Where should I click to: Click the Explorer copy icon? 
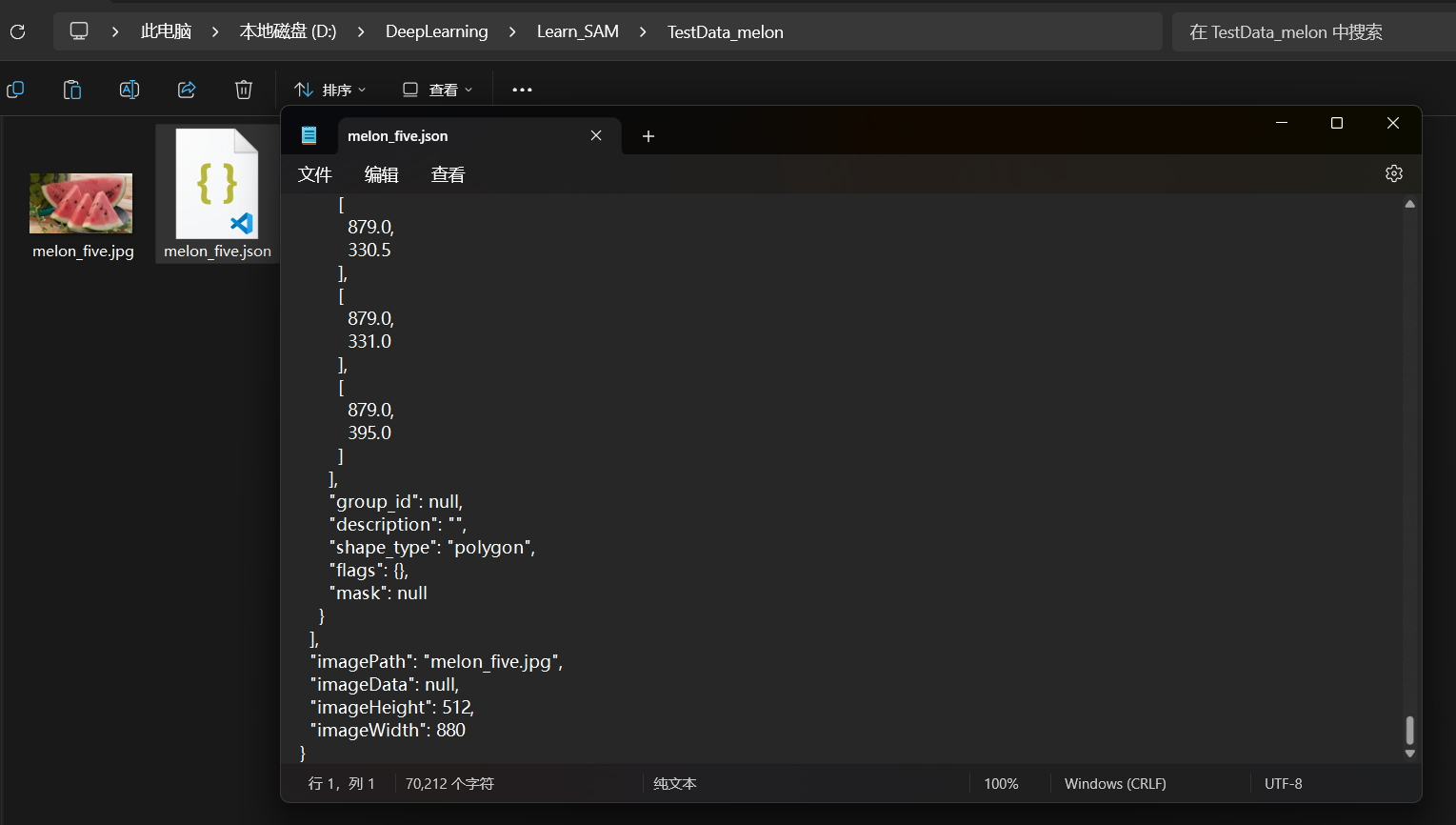tap(15, 90)
